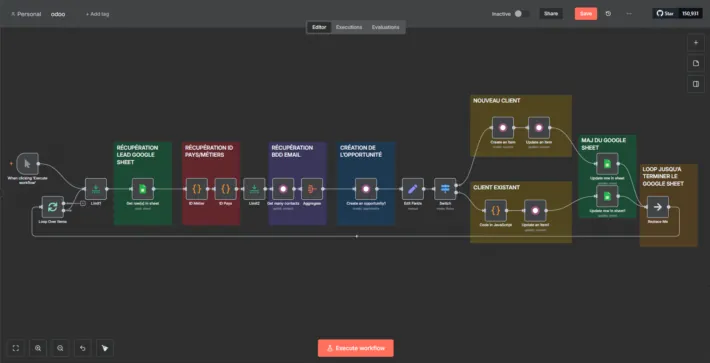Click the odoo workflow name
710x363 pixels.
click(x=58, y=14)
